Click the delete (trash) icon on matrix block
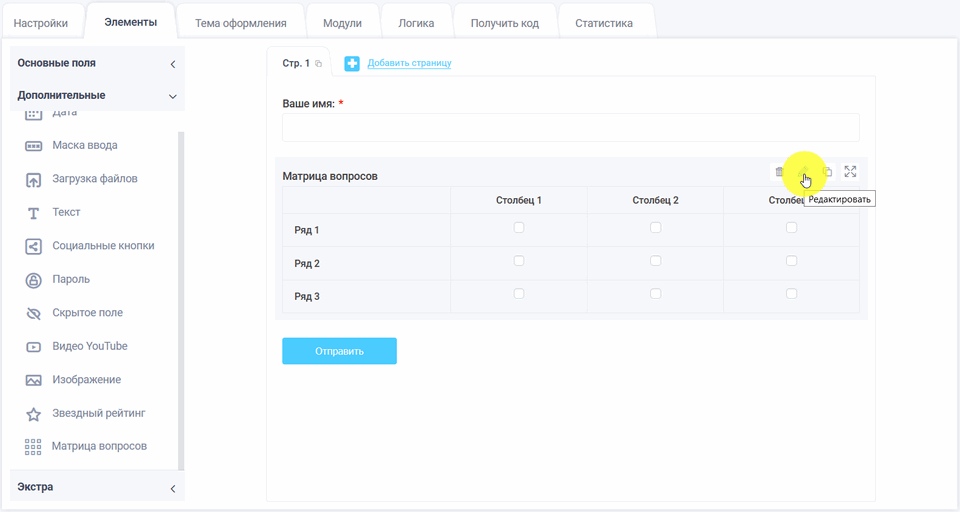Screen dimensions: 960x512 point(779,172)
